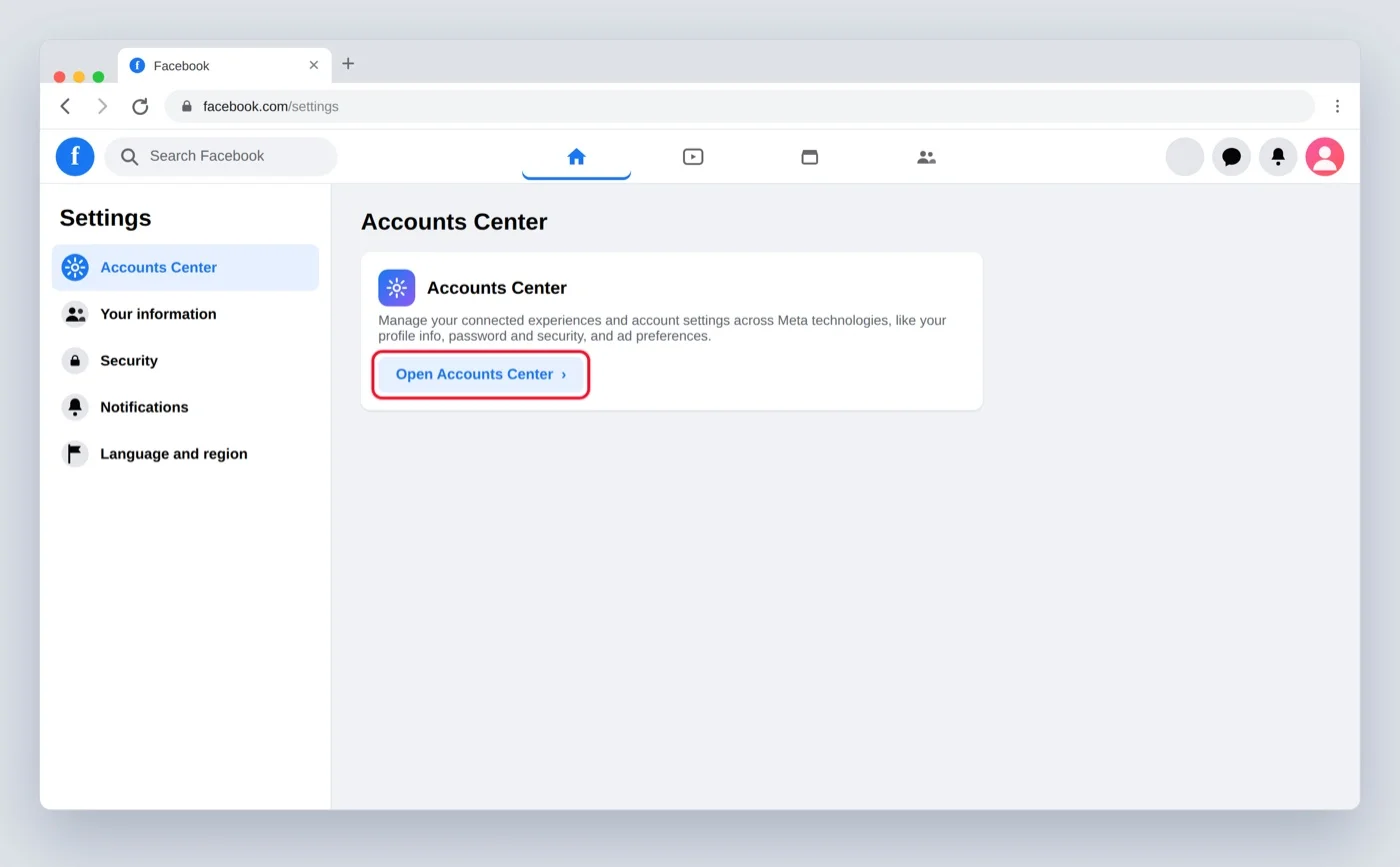The height and width of the screenshot is (867, 1400).
Task: Go to the Home tab icon
Action: coord(576,156)
